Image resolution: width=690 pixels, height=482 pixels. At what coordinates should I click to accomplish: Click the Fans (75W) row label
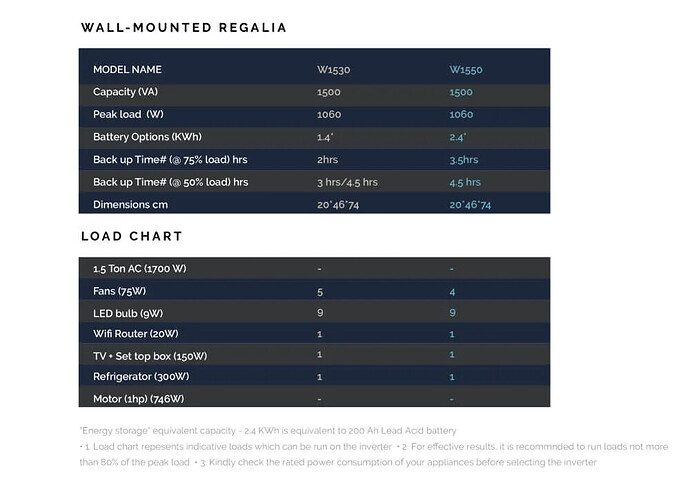[119, 291]
